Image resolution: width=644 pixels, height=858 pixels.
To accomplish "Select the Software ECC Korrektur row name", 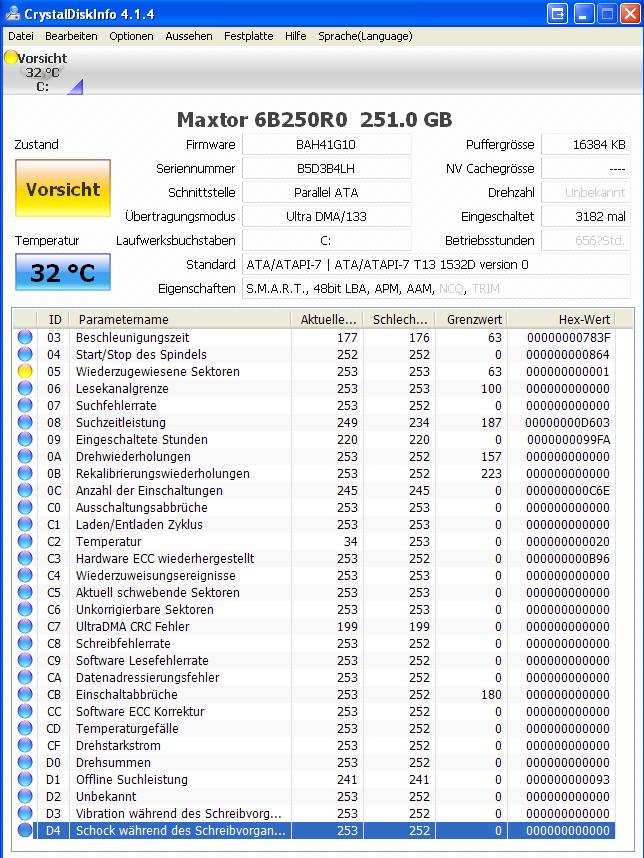I will pos(140,711).
